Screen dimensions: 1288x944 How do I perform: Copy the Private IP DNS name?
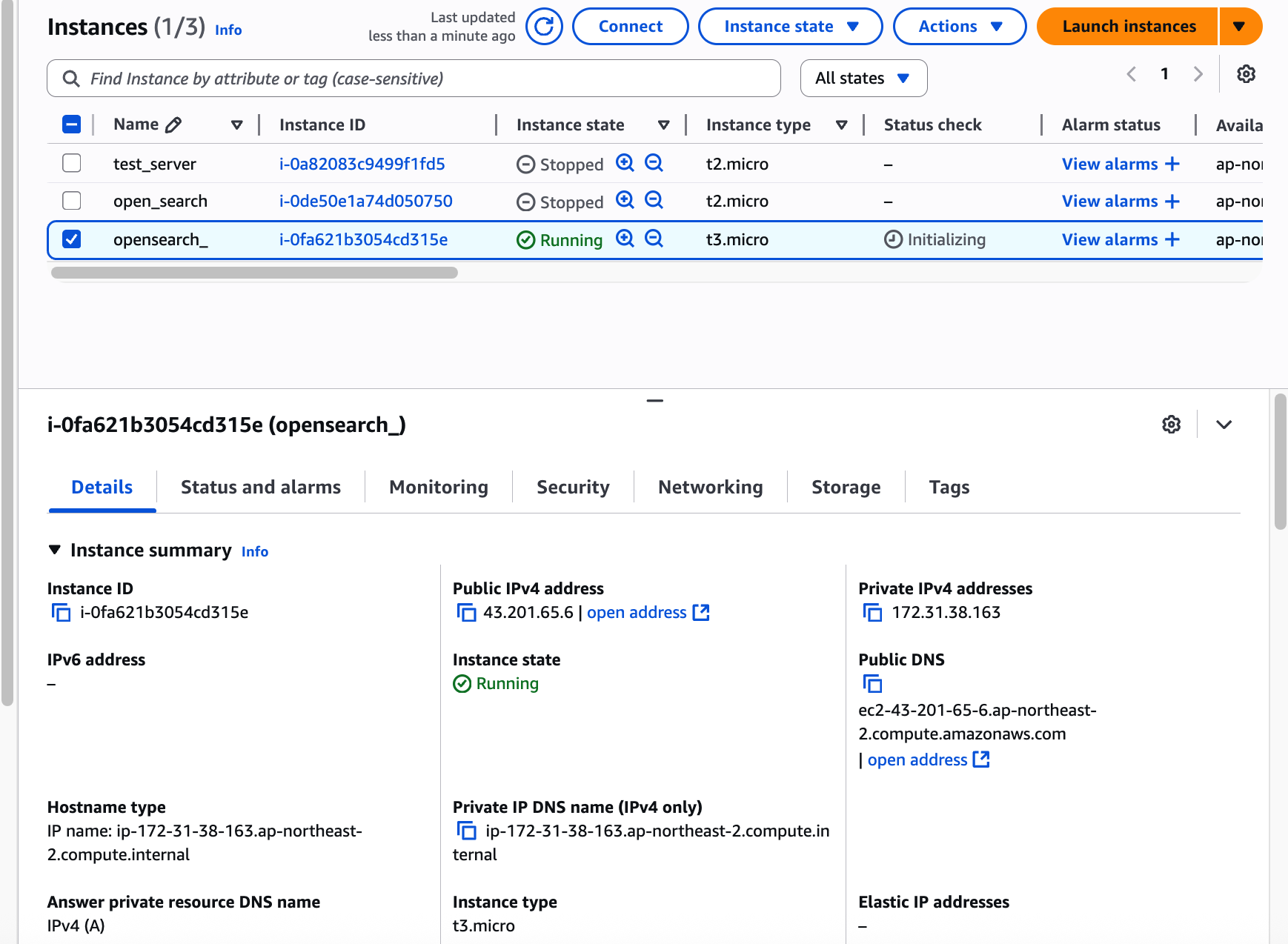coord(466,831)
